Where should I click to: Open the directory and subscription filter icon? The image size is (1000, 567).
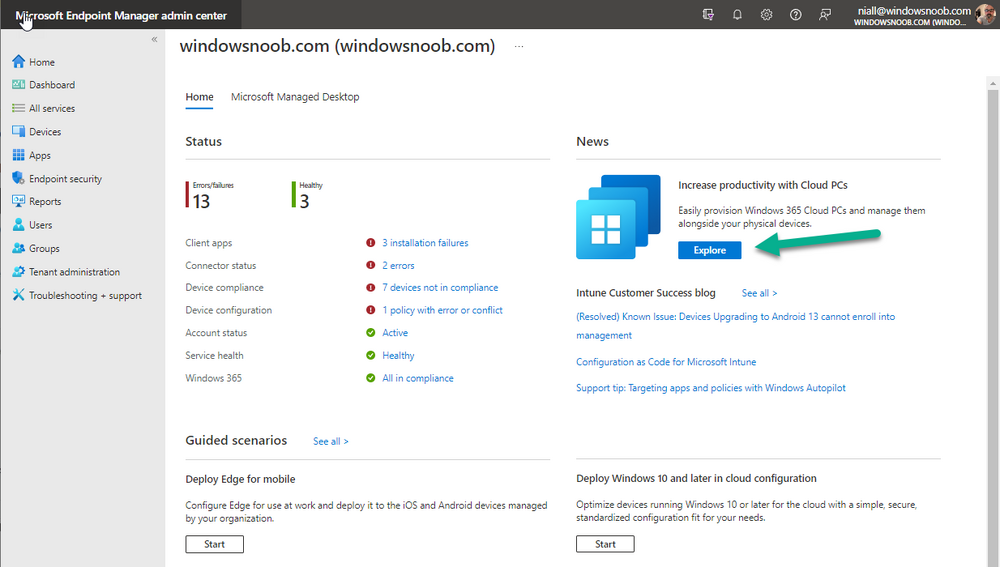(x=708, y=14)
